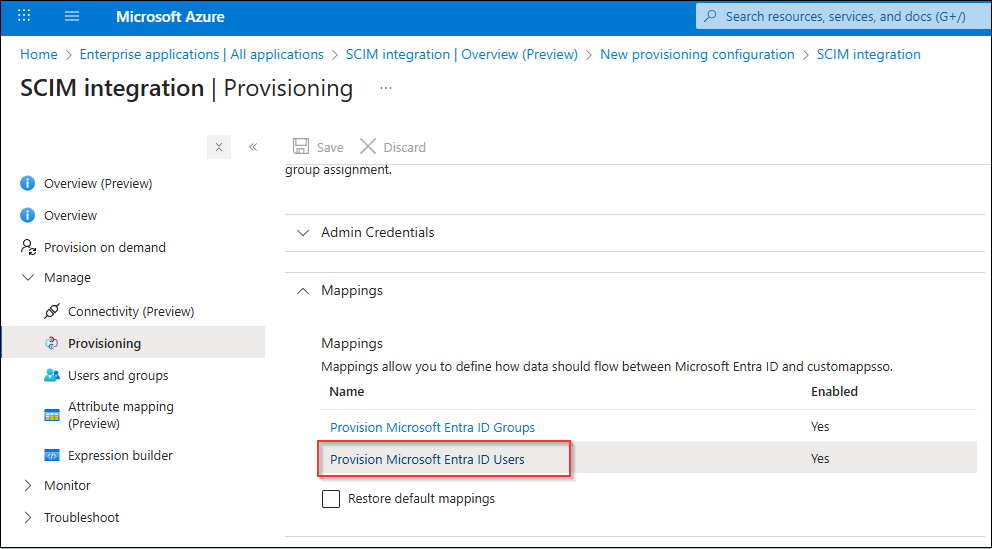Open Provision Microsoft Entra ID Users mapping

click(x=427, y=459)
